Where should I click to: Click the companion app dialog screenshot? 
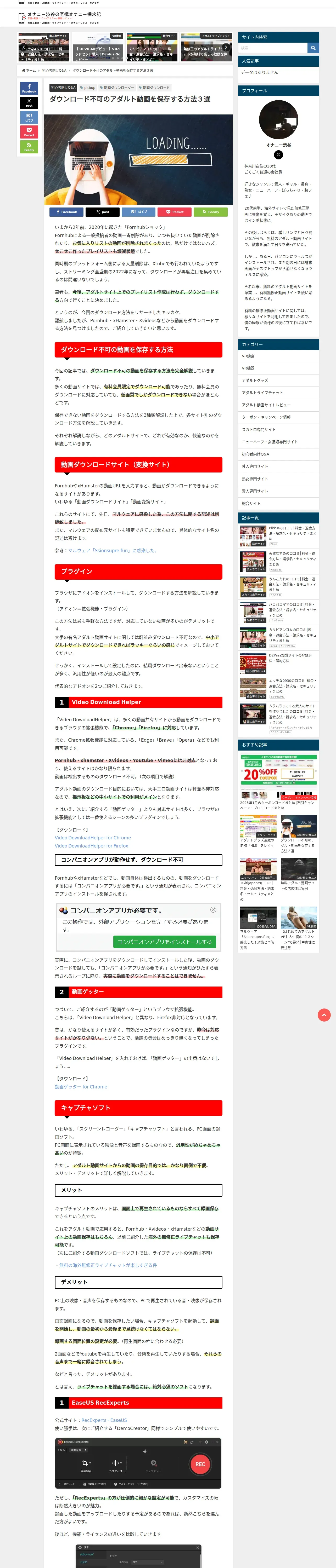click(x=138, y=926)
